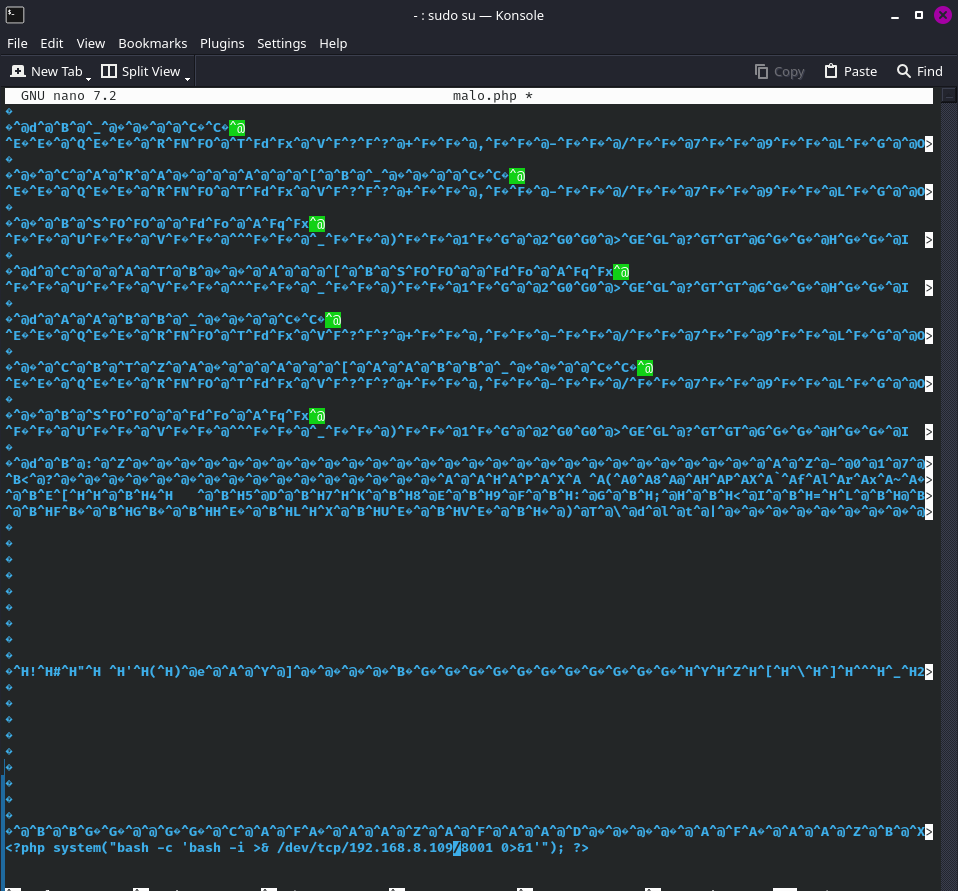Click the Paste toolbar button
This screenshot has width=958, height=891.
pyautogui.click(x=850, y=72)
